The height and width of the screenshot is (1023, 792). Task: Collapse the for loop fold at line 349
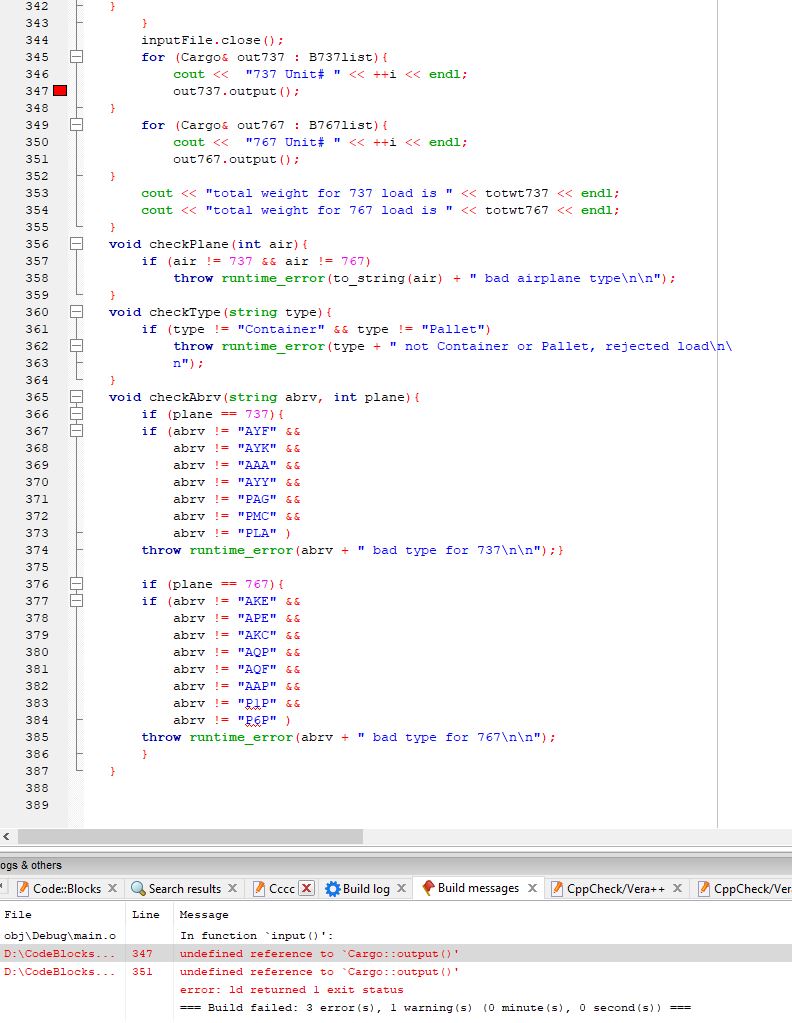(76, 125)
